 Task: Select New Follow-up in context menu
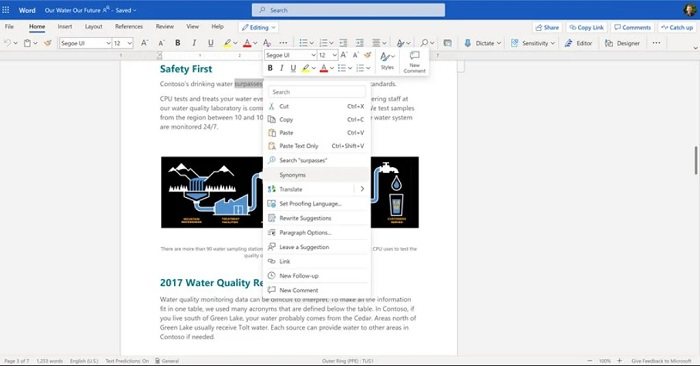coord(317,275)
